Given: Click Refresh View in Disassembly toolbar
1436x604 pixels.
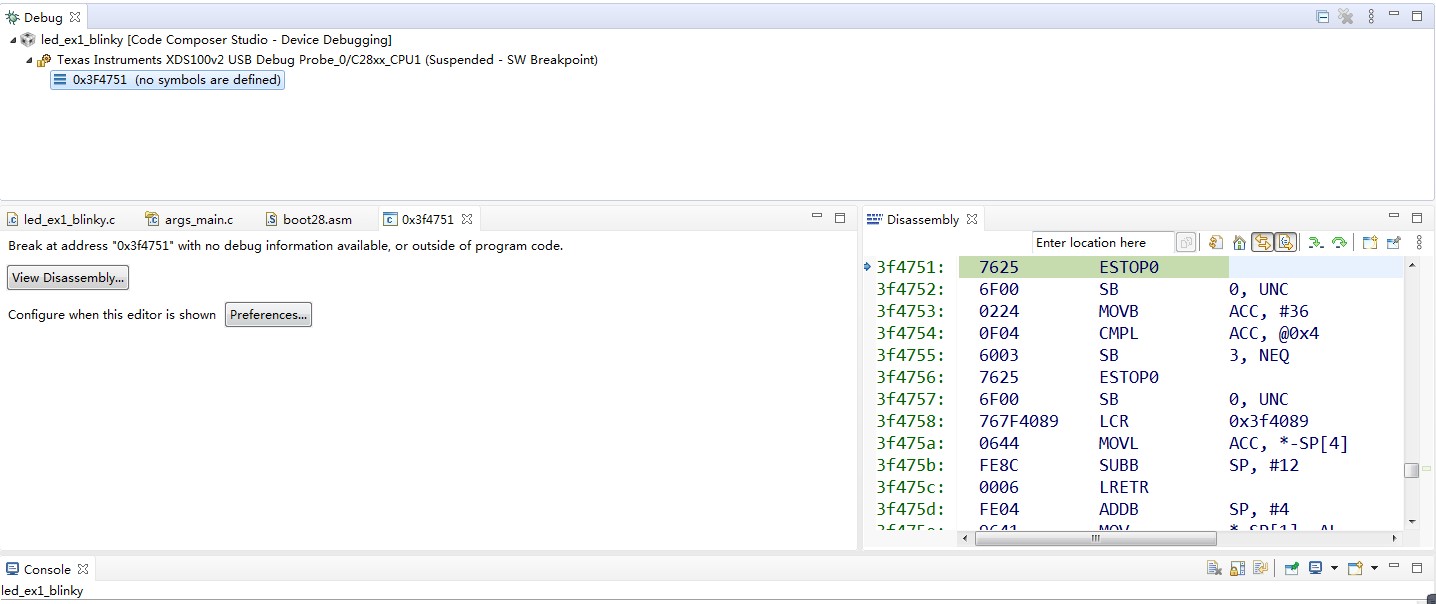Looking at the screenshot, I should pos(1215,242).
